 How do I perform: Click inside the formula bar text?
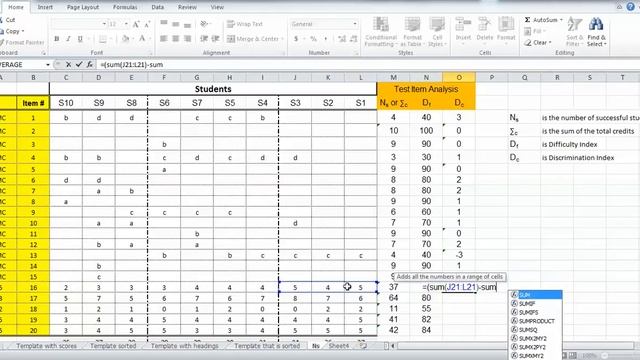pyautogui.click(x=131, y=64)
